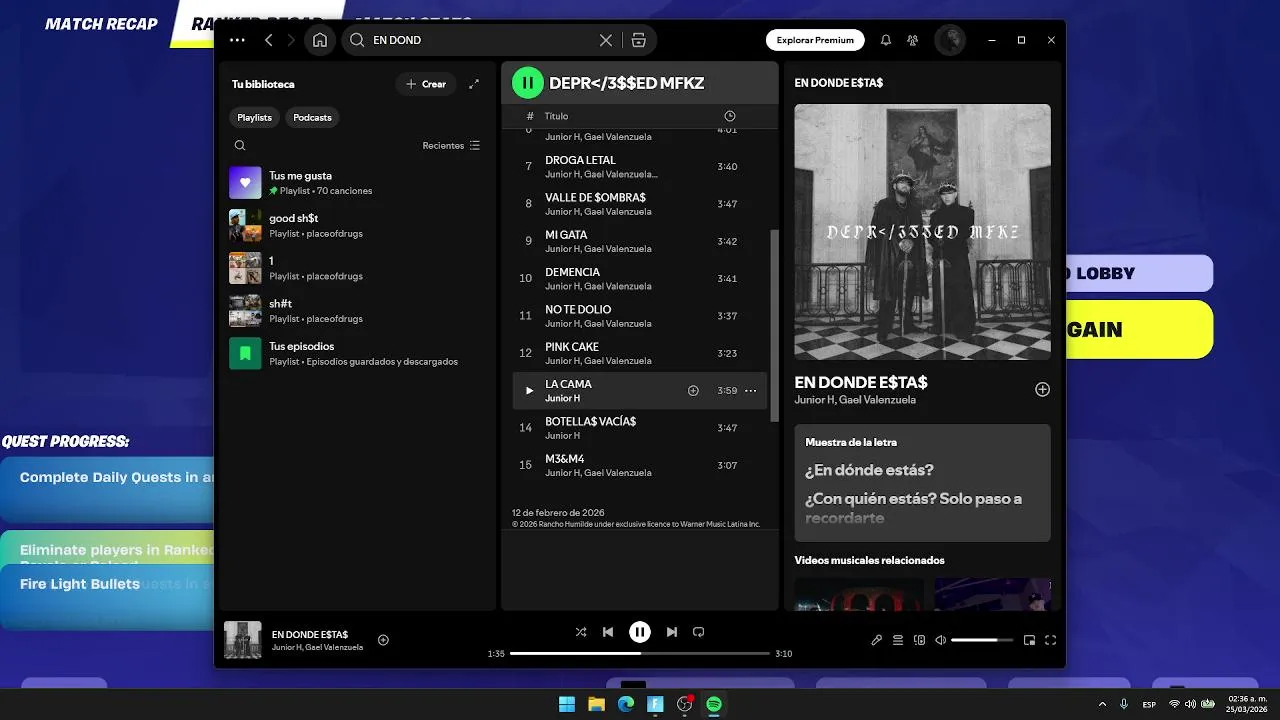Skip to next track
Image resolution: width=1280 pixels, height=720 pixels.
(x=672, y=632)
